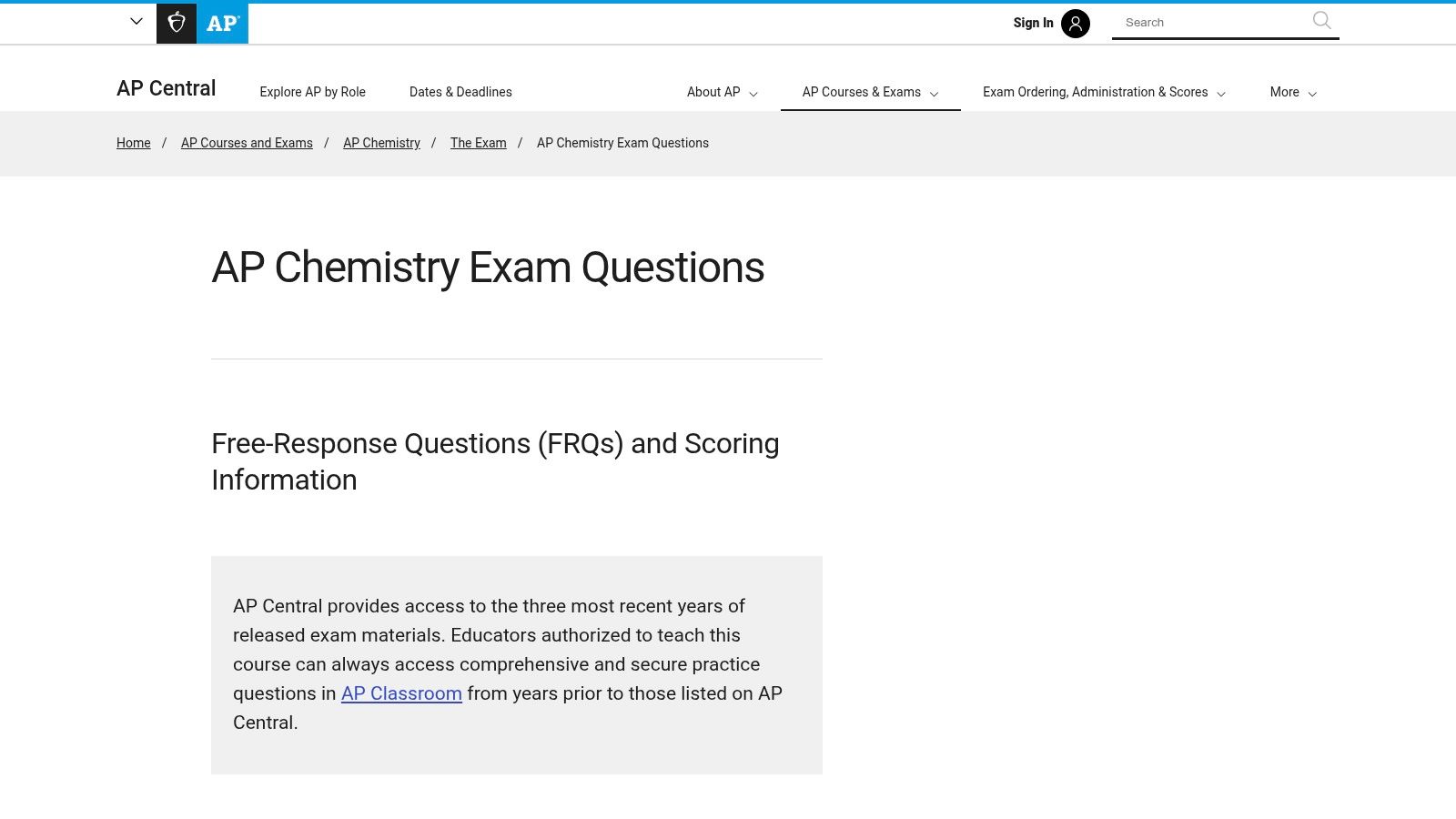This screenshot has height=819, width=1456.
Task: Click Free-Response Questions (FRQs) heading
Action: [x=495, y=461]
